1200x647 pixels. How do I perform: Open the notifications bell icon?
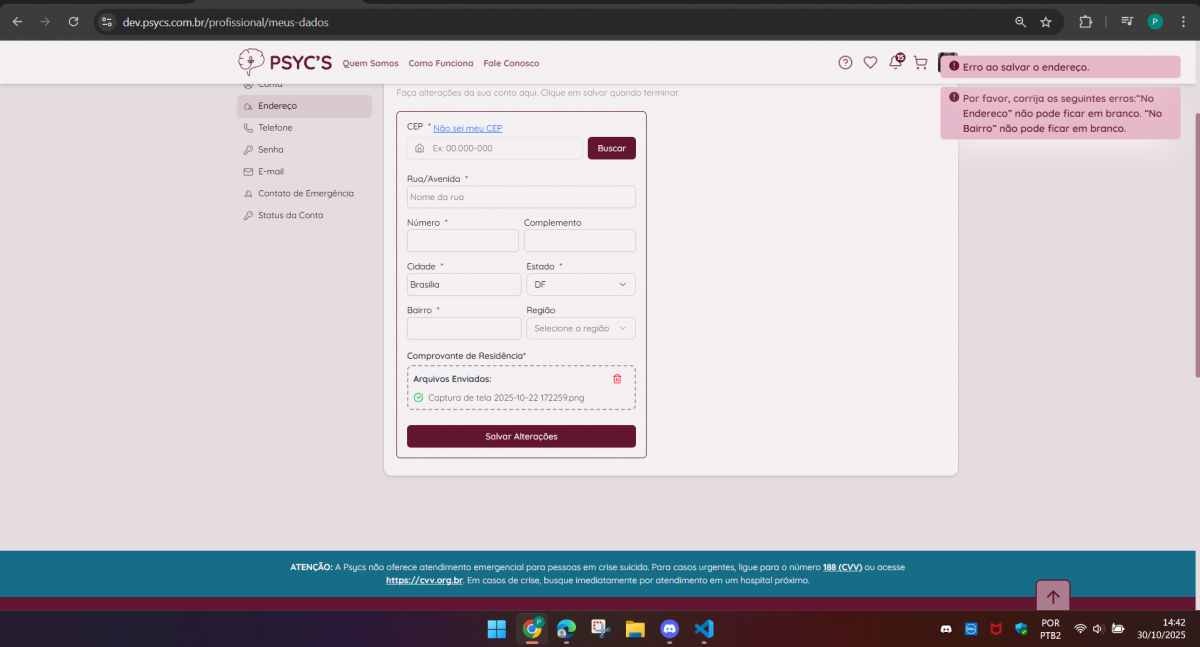pyautogui.click(x=895, y=62)
